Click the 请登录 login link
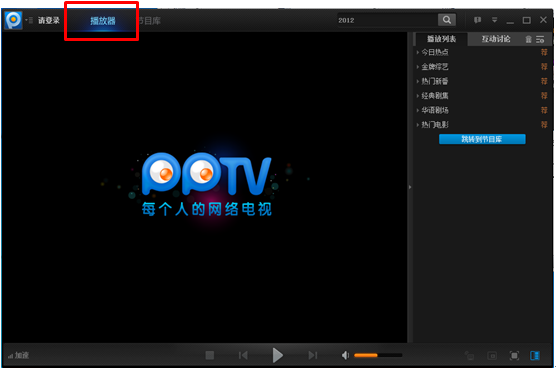The height and width of the screenshot is (368, 556). pyautogui.click(x=49, y=20)
